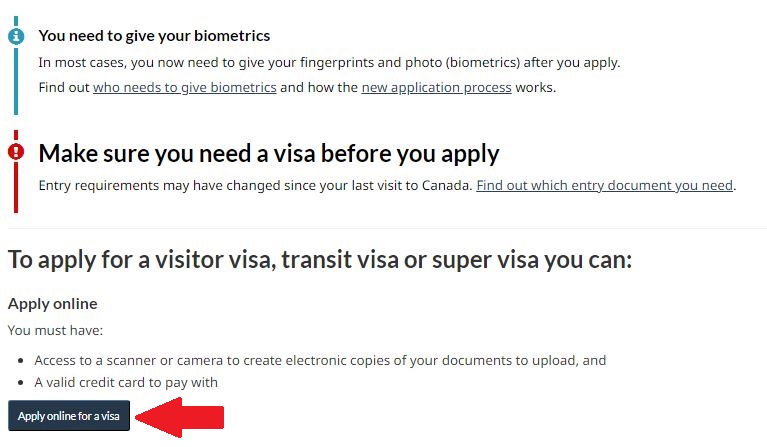
Task: Click the bullet dot before scanner requirement
Action: (x=21, y=361)
